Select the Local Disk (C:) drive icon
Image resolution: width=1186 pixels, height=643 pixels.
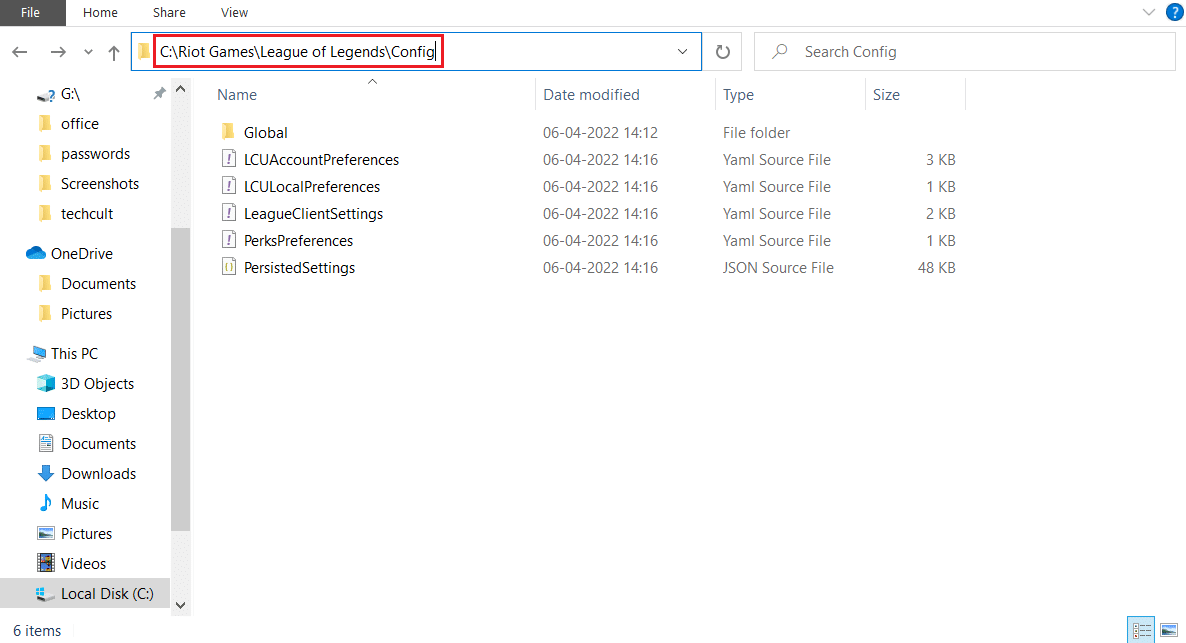[45, 594]
